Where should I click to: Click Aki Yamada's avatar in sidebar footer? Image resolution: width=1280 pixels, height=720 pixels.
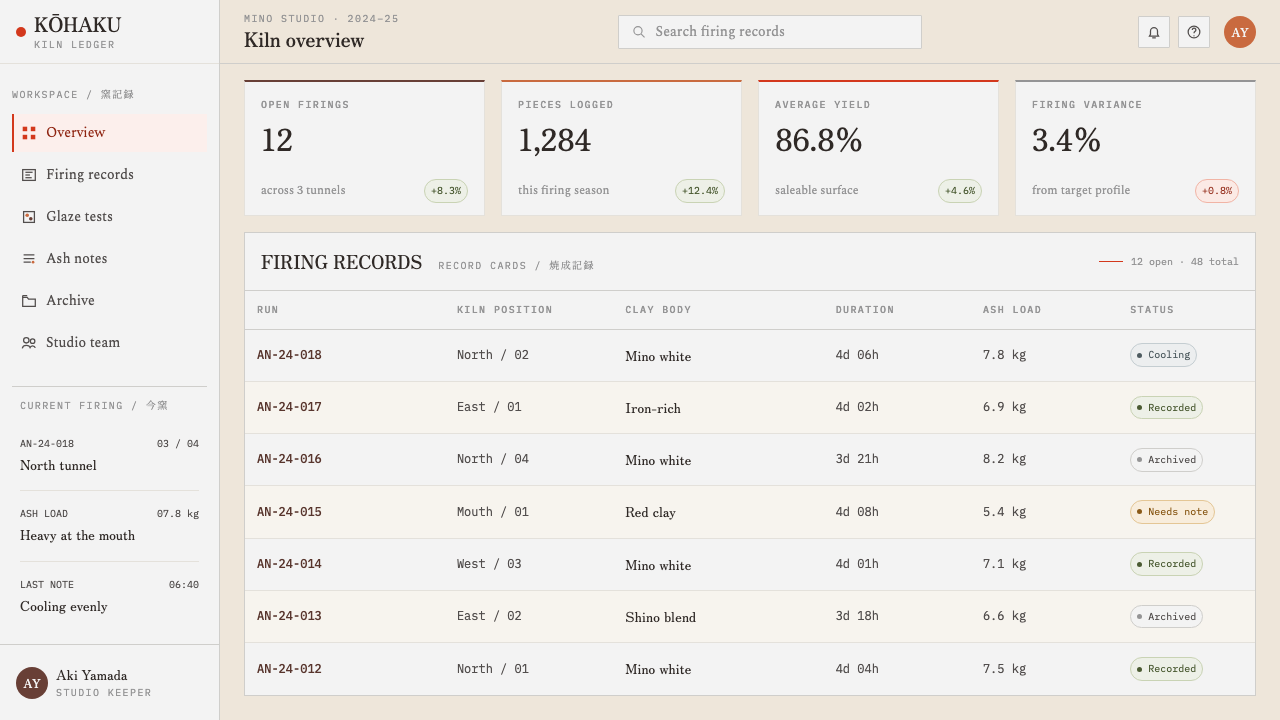click(32, 683)
